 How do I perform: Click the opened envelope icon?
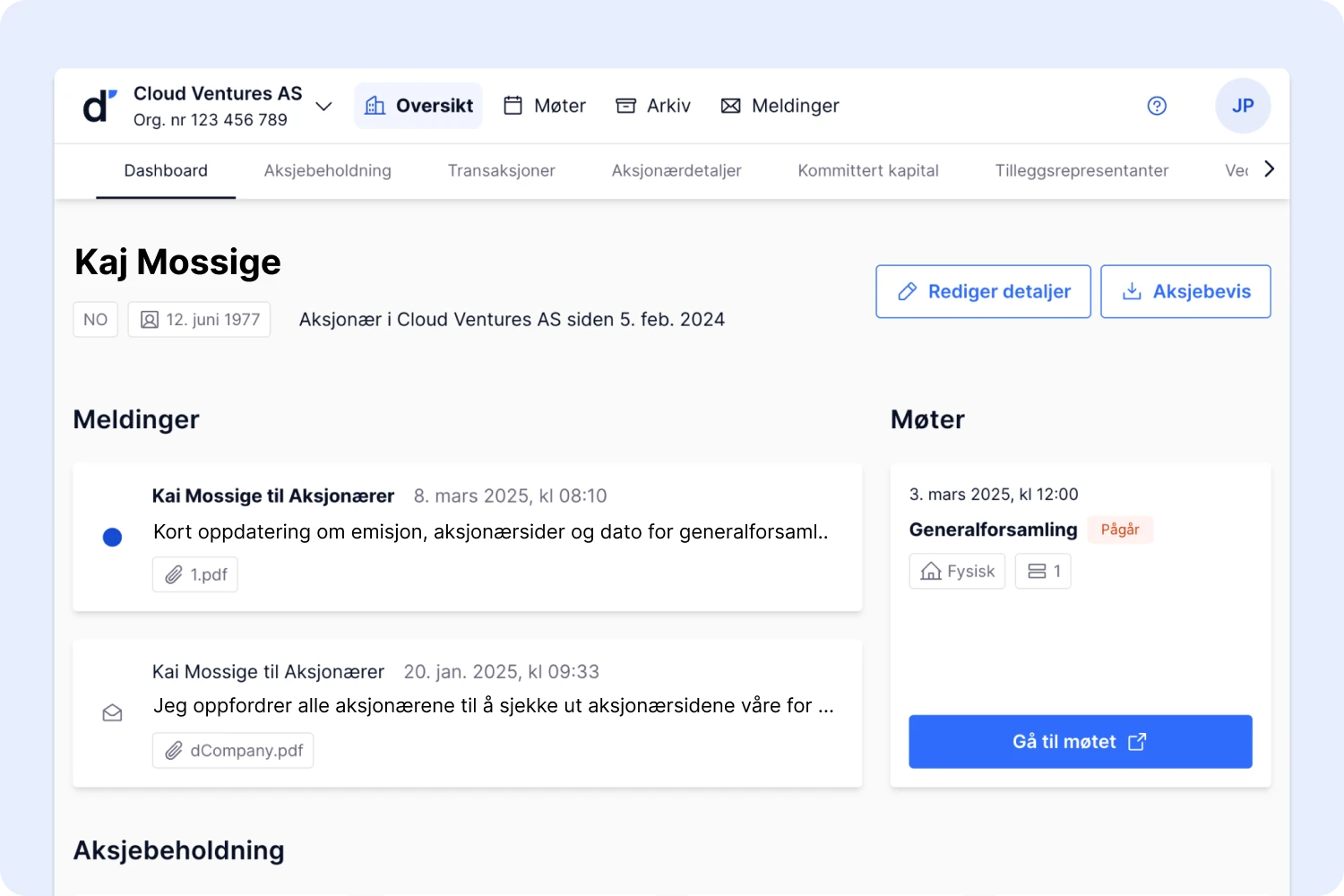click(x=112, y=713)
